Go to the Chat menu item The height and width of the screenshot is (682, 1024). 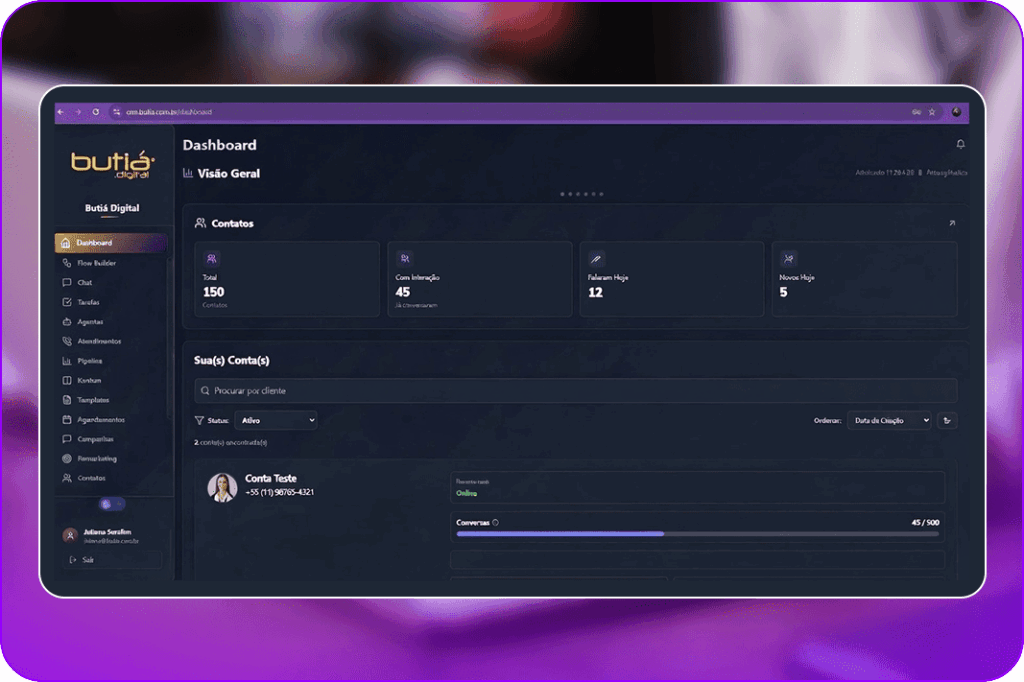click(x=84, y=283)
